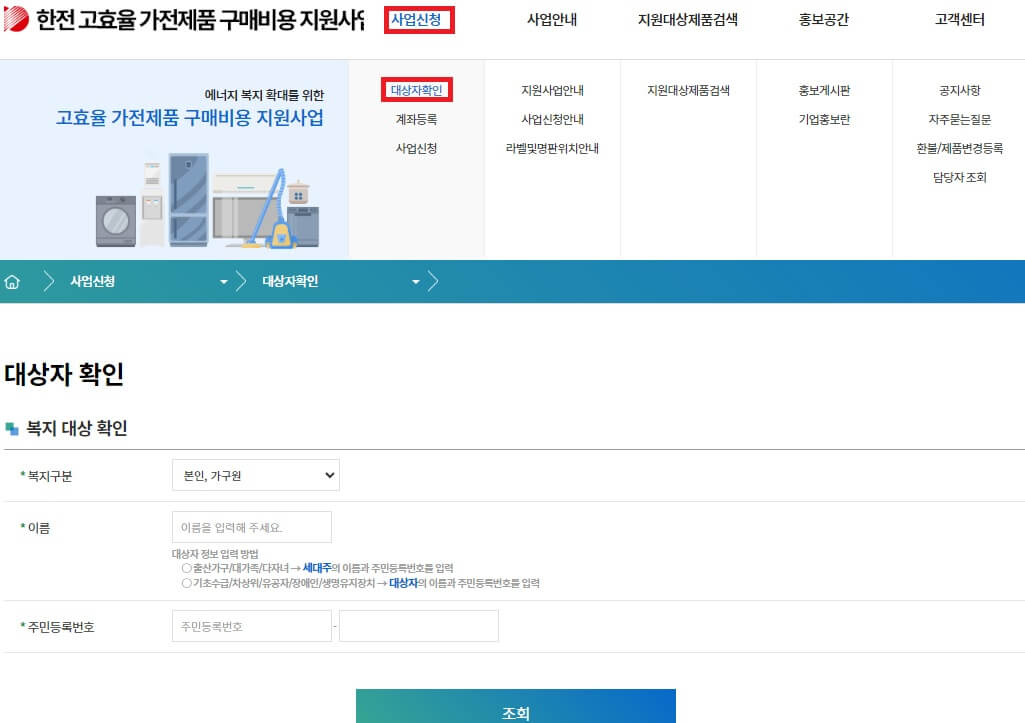Open the 복지구분 dropdown
The image size is (1025, 723).
[255, 475]
